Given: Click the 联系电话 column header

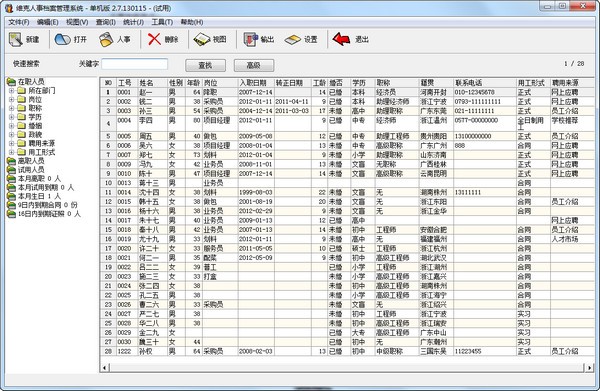Looking at the screenshot, I should click(x=484, y=83).
